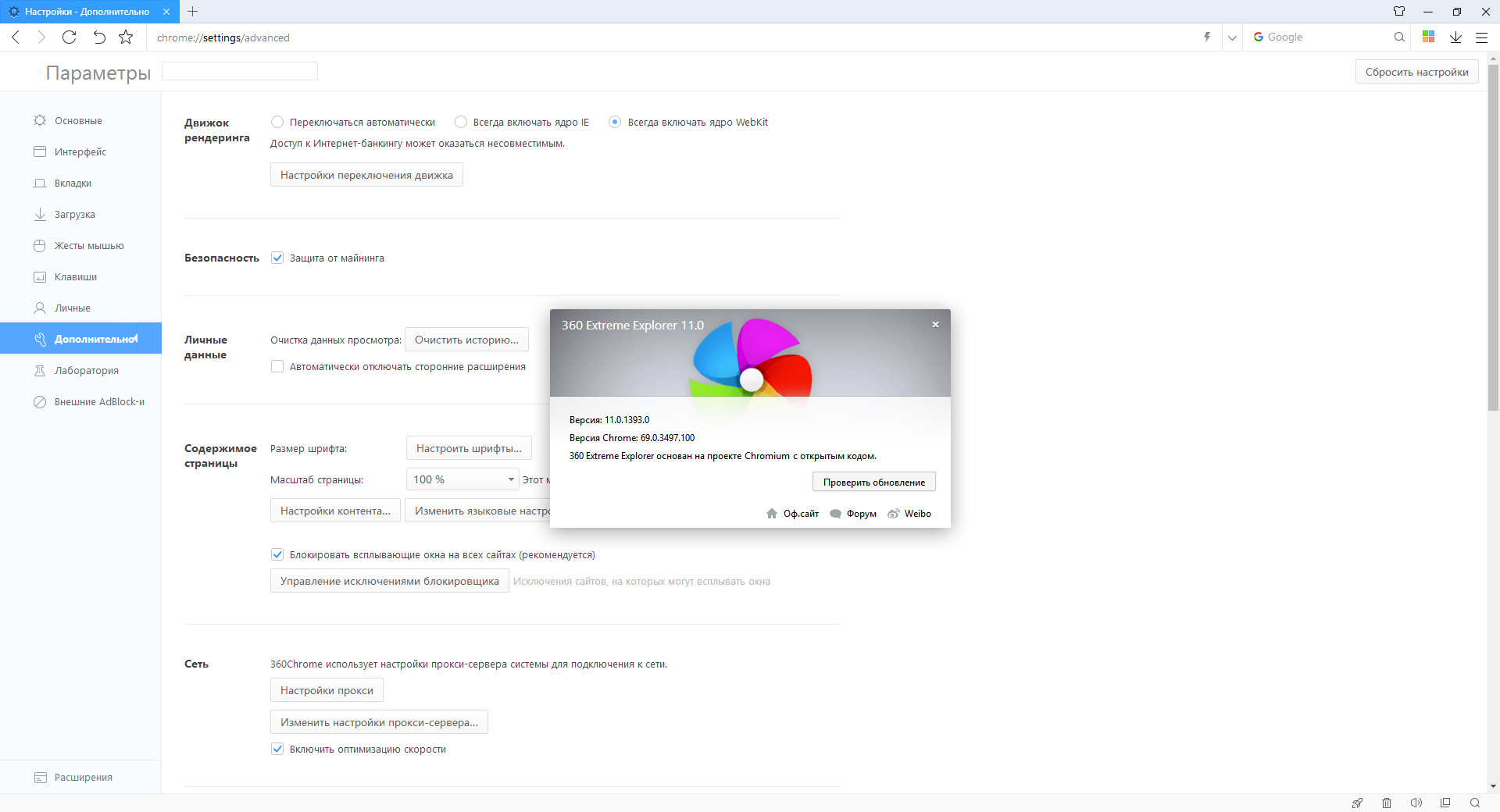Click the address bar URL field
The image size is (1500, 812).
coord(672,37)
